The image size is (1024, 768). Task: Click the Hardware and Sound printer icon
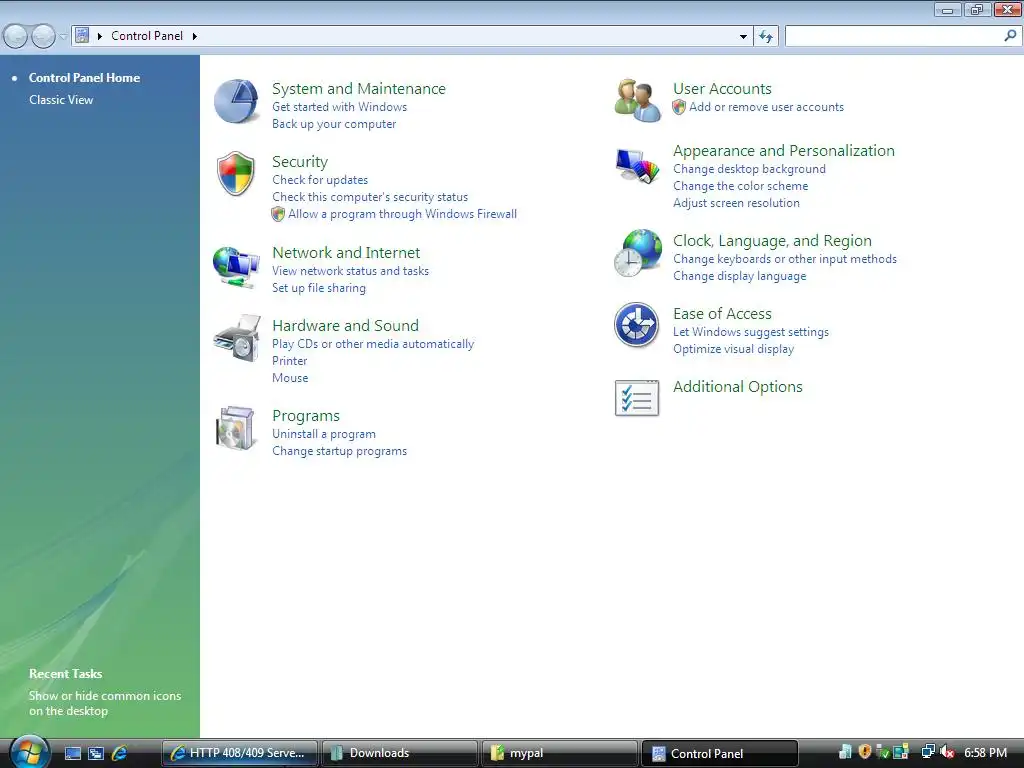point(236,338)
